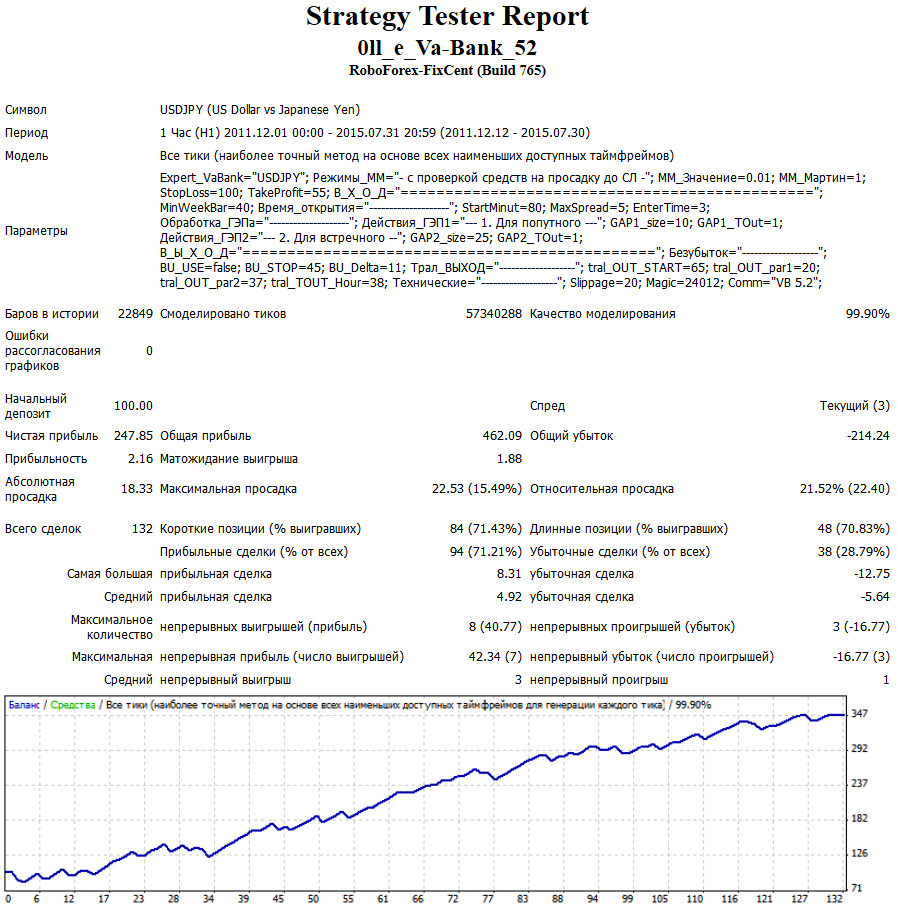
Task: Click the parameter line starting 'tral_OUT_par2=37'
Action: tap(491, 283)
